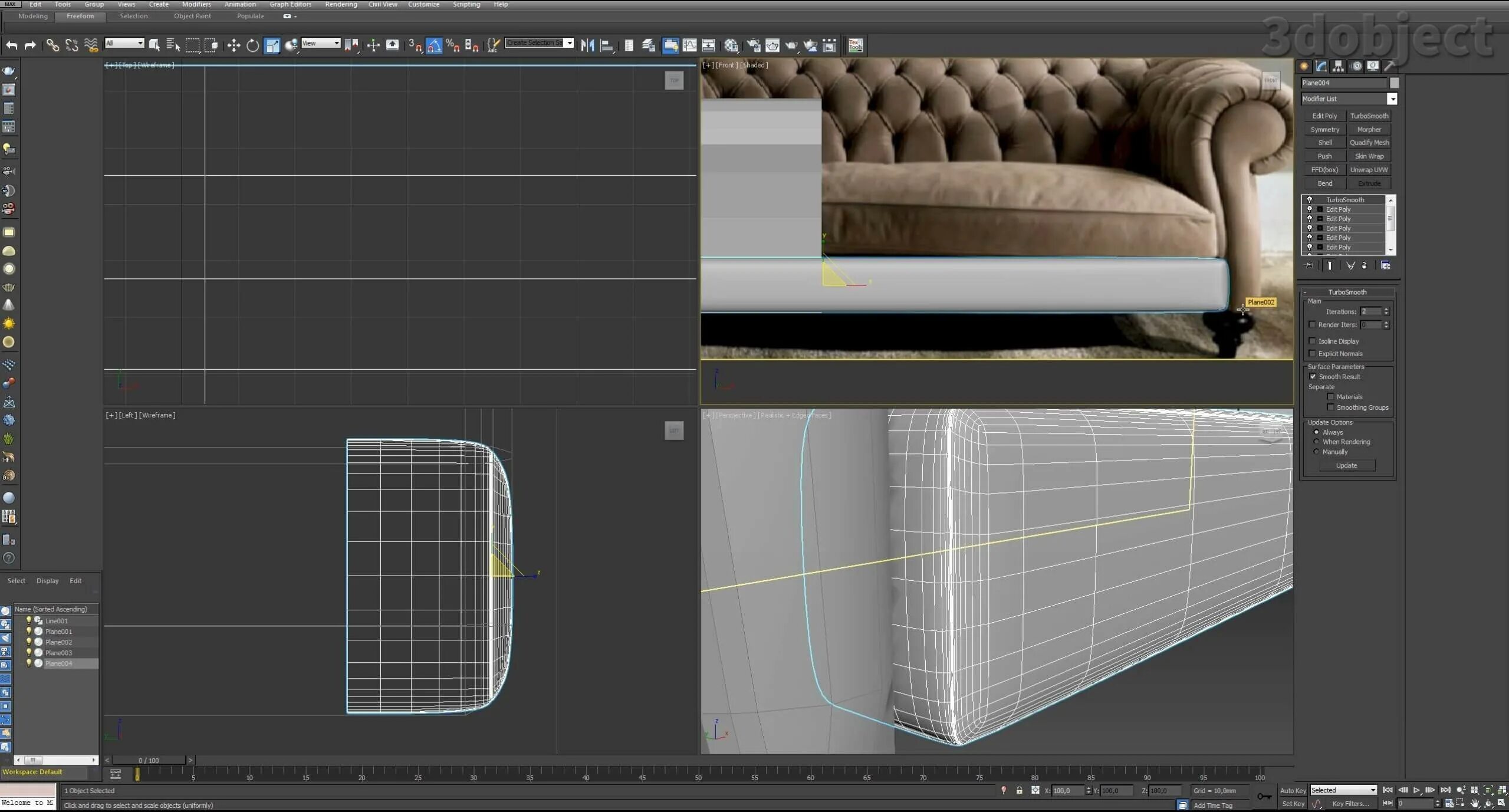
Task: Open the Modifiers menu
Action: (196, 4)
